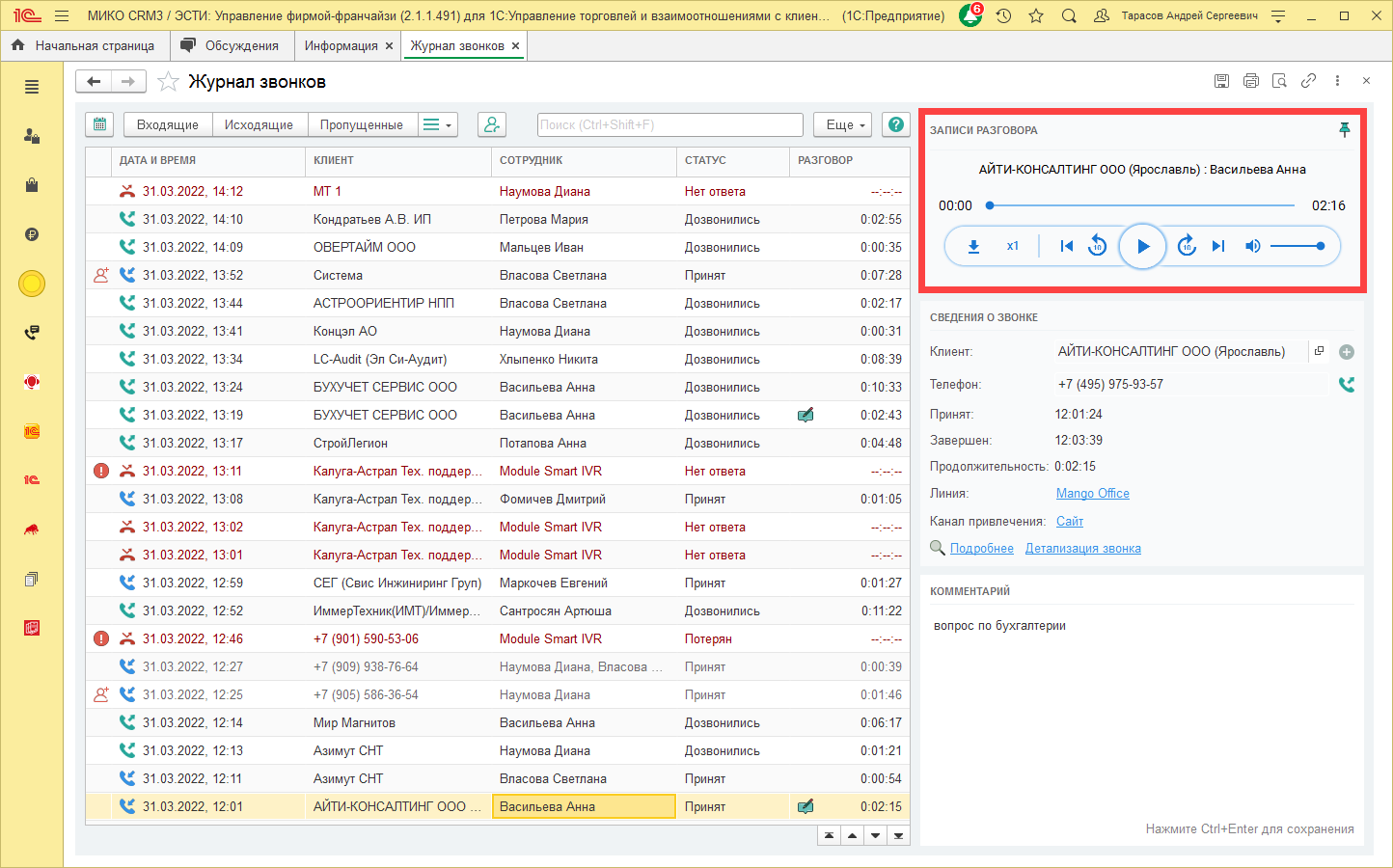Expand the list view mode dropdown
Screen dimensions: 1393x868
pyautogui.click(x=438, y=124)
